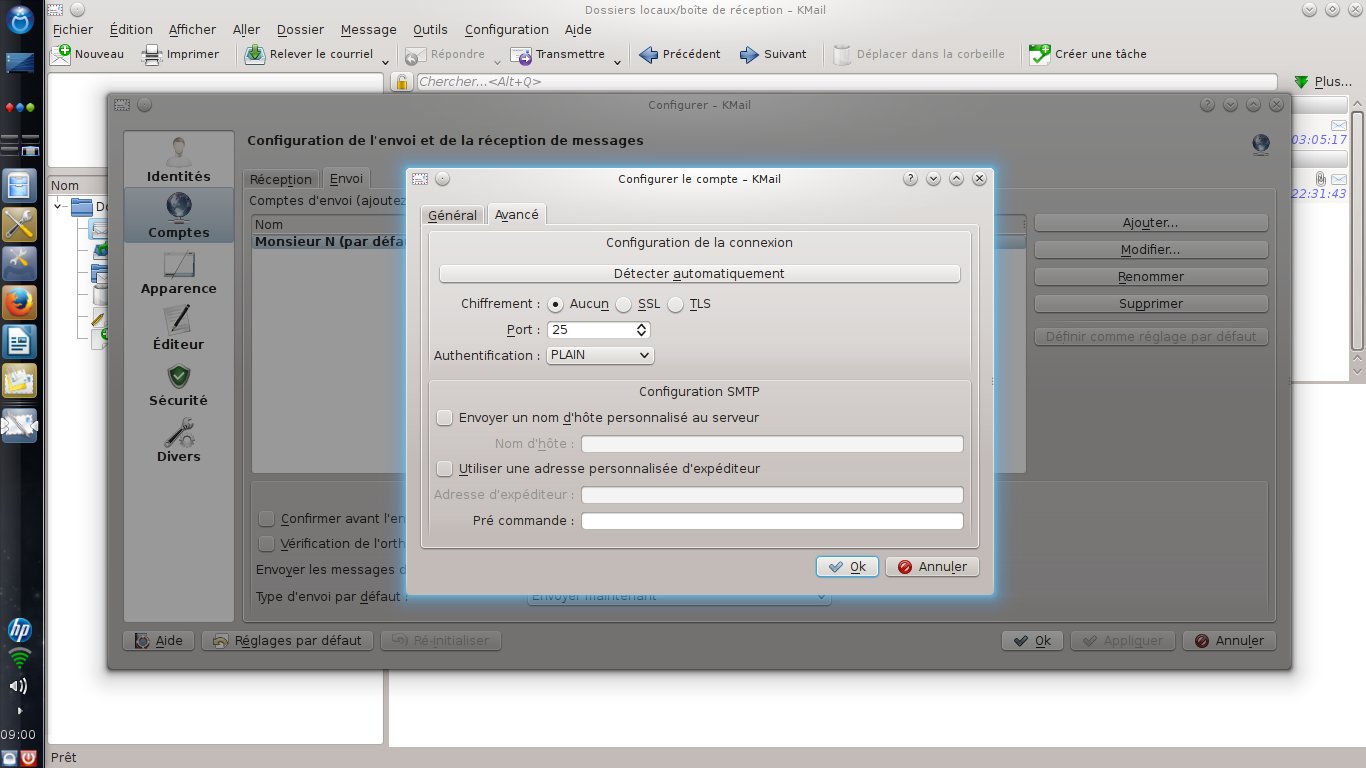1366x768 pixels.
Task: Open Type d'envoi par défaut combo box
Action: 678,596
